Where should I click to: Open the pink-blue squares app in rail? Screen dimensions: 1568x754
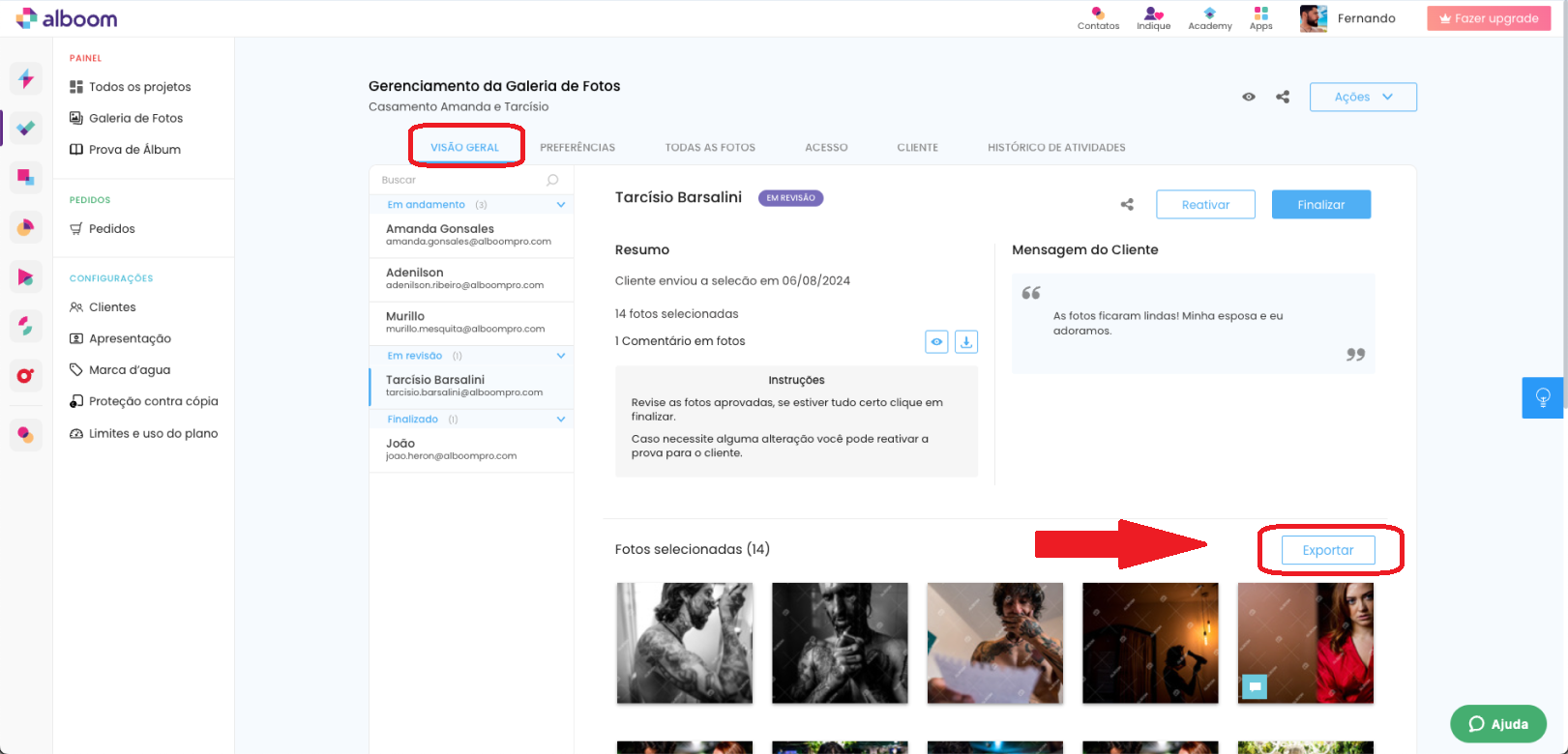click(26, 177)
